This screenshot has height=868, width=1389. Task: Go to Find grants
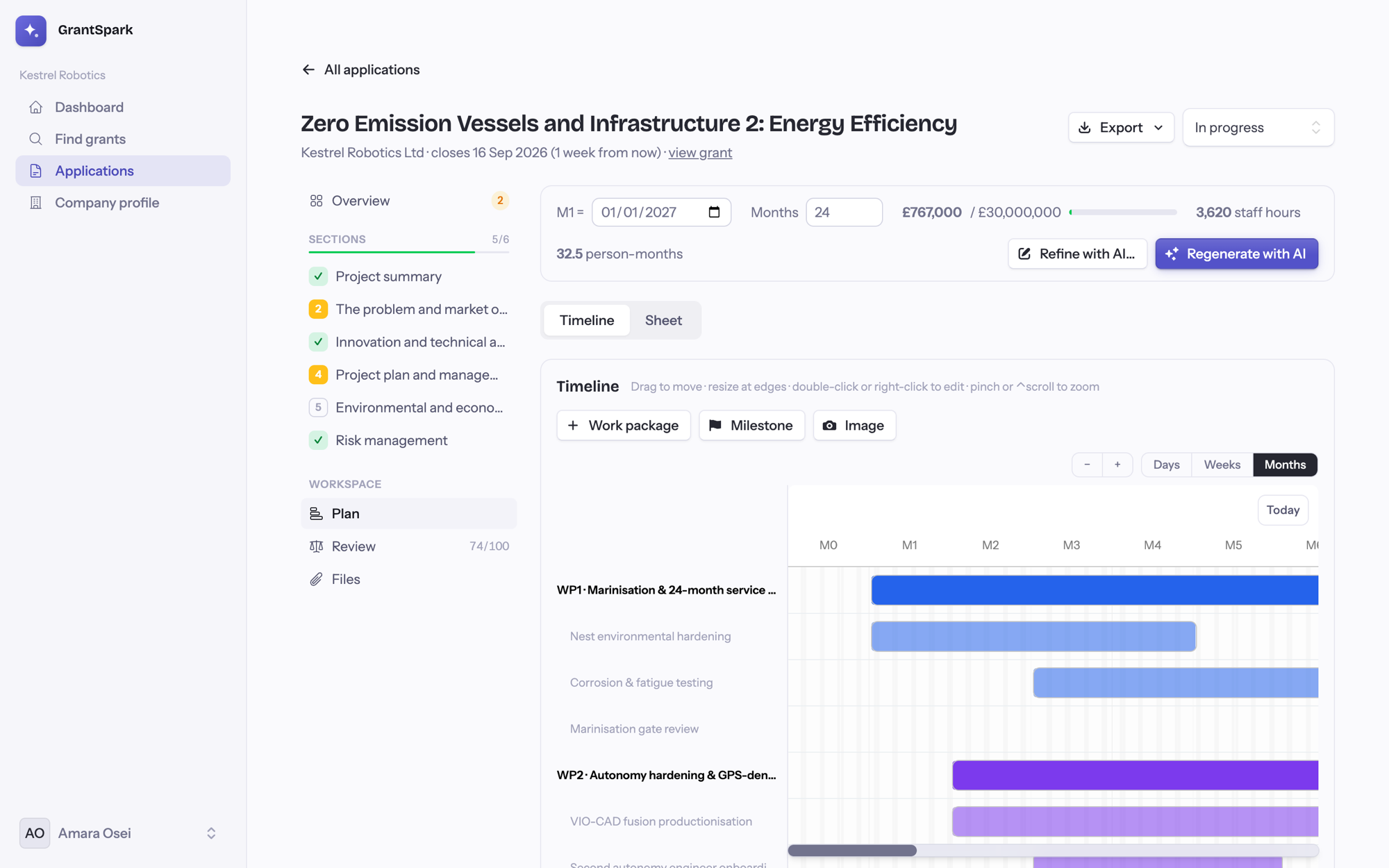tap(123, 139)
